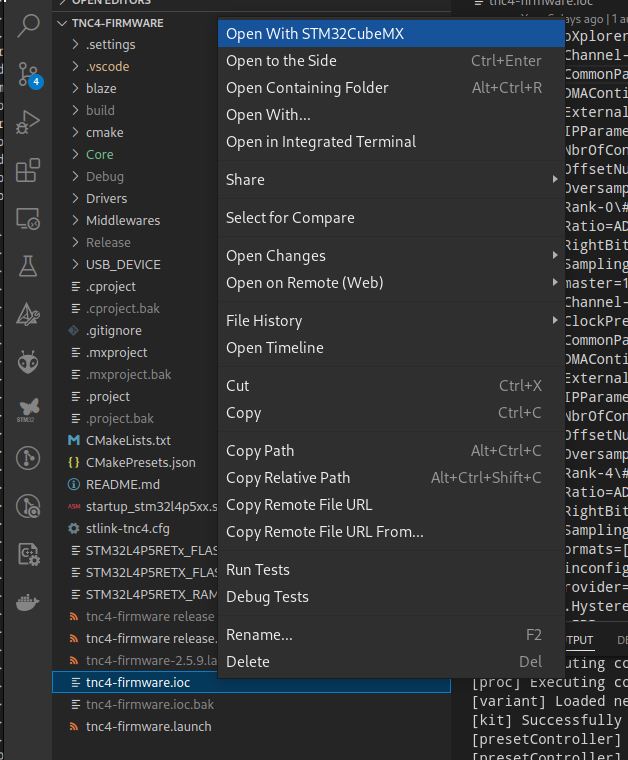Open the Run and Debug view
The image size is (628, 760).
(x=28, y=122)
